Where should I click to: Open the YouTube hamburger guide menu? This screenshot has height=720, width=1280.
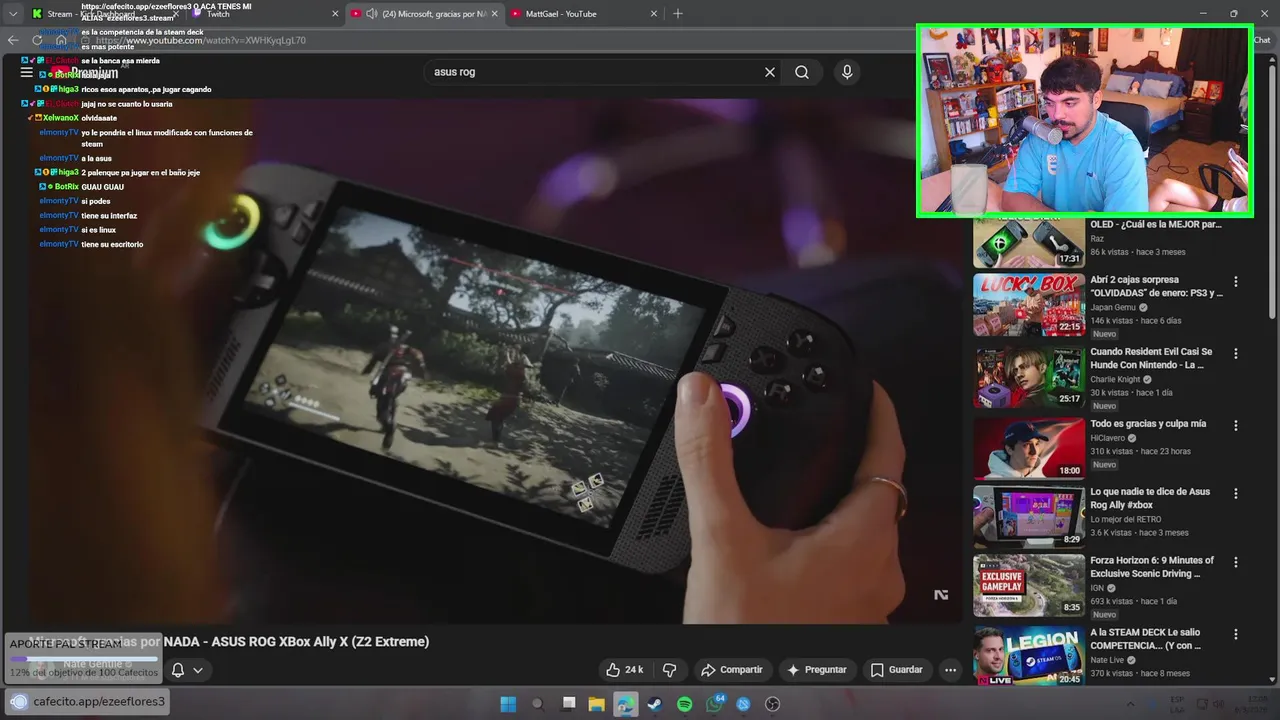[27, 72]
